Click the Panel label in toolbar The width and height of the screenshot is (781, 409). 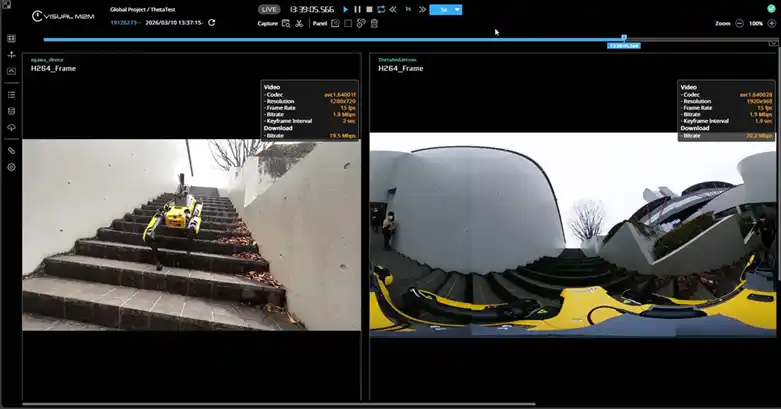[320, 23]
